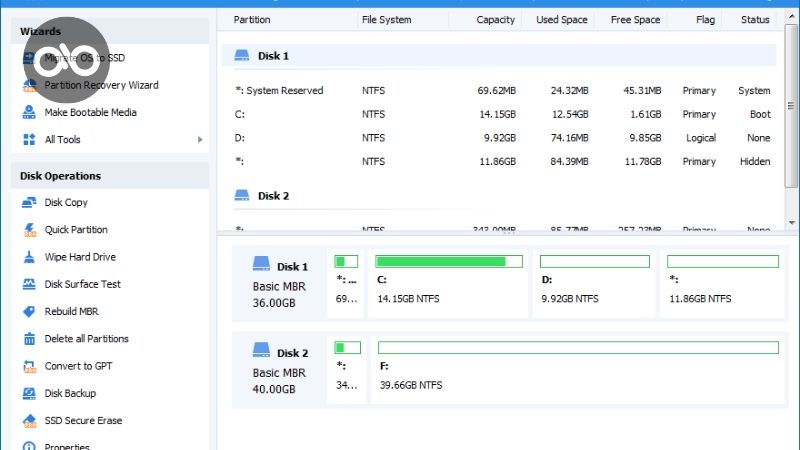Expand the All Tools submenu arrow

200,139
